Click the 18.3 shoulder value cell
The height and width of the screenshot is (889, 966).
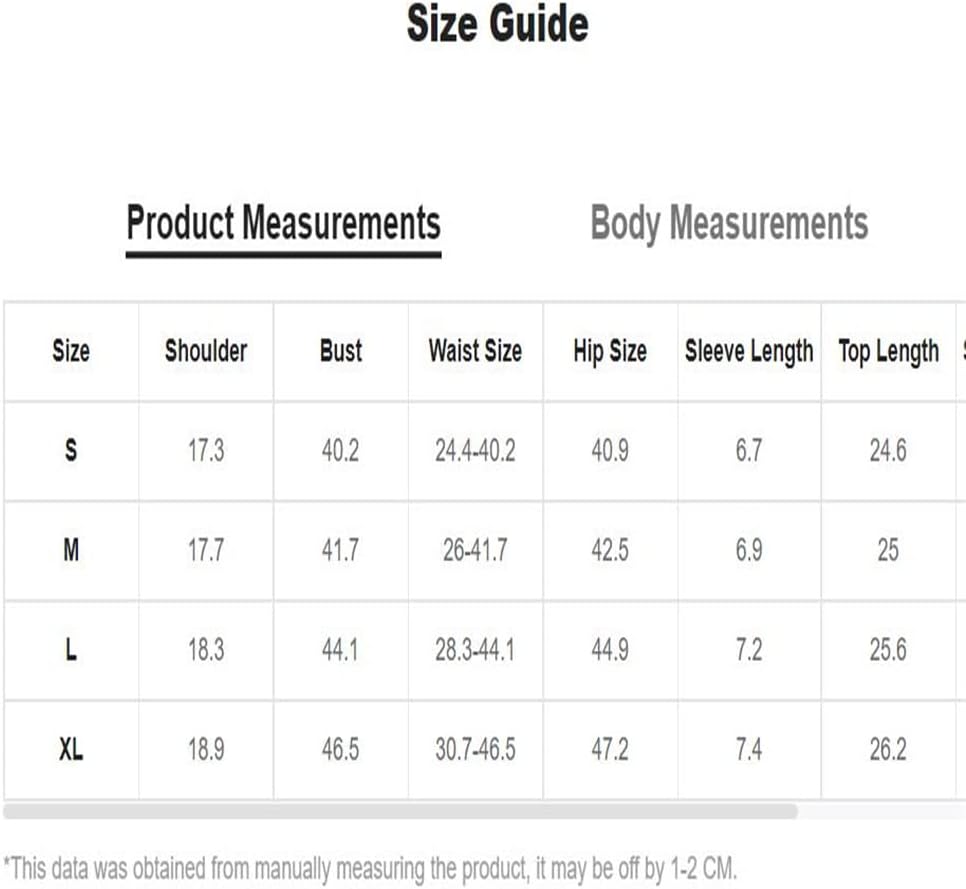(x=206, y=650)
